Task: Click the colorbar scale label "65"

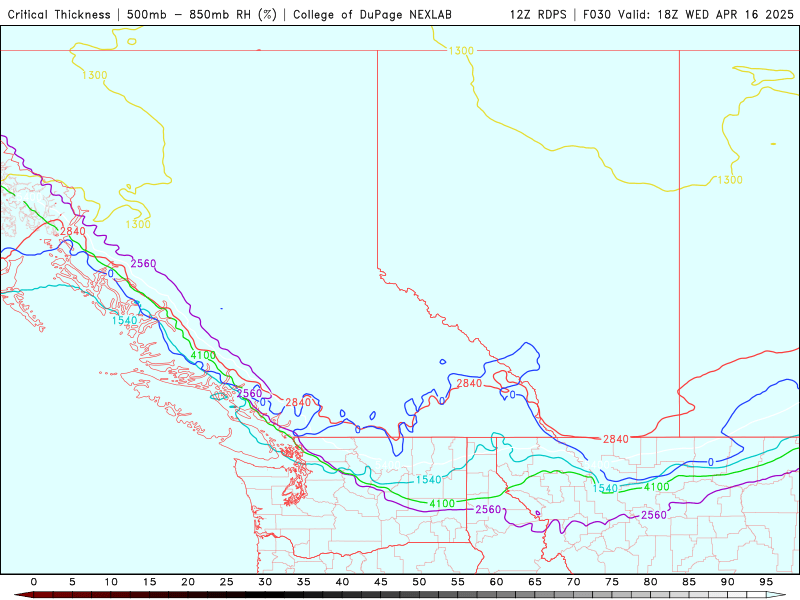Action: click(x=535, y=582)
